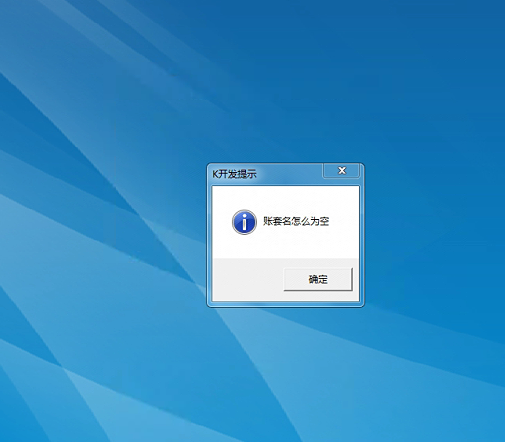
Task: Click gray footer area left of 确定
Action: [247, 279]
